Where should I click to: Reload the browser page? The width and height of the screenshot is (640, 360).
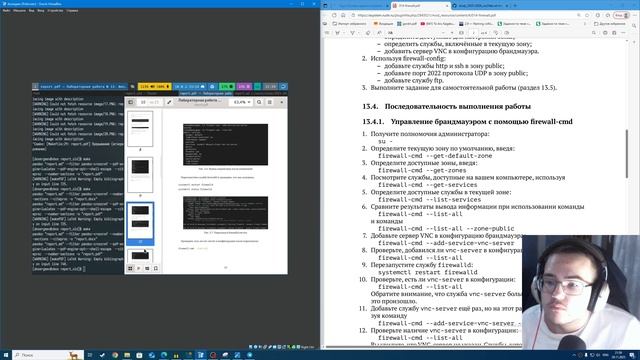point(334,15)
